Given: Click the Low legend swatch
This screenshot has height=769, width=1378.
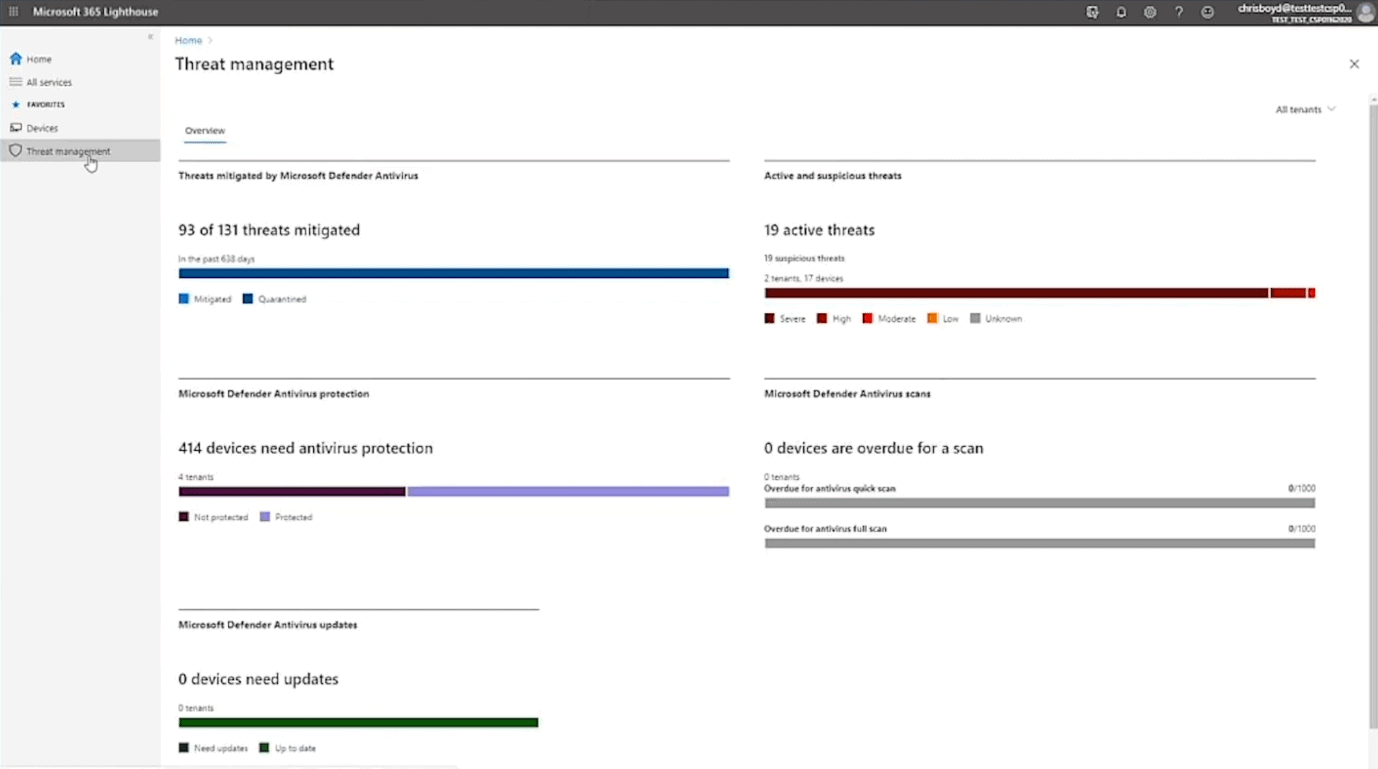Looking at the screenshot, I should coord(932,318).
